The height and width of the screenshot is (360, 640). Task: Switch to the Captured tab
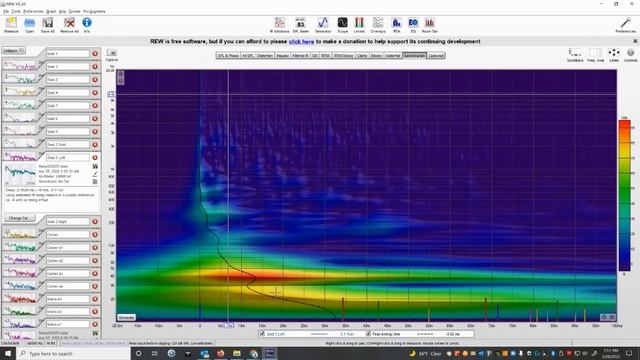[x=436, y=56]
